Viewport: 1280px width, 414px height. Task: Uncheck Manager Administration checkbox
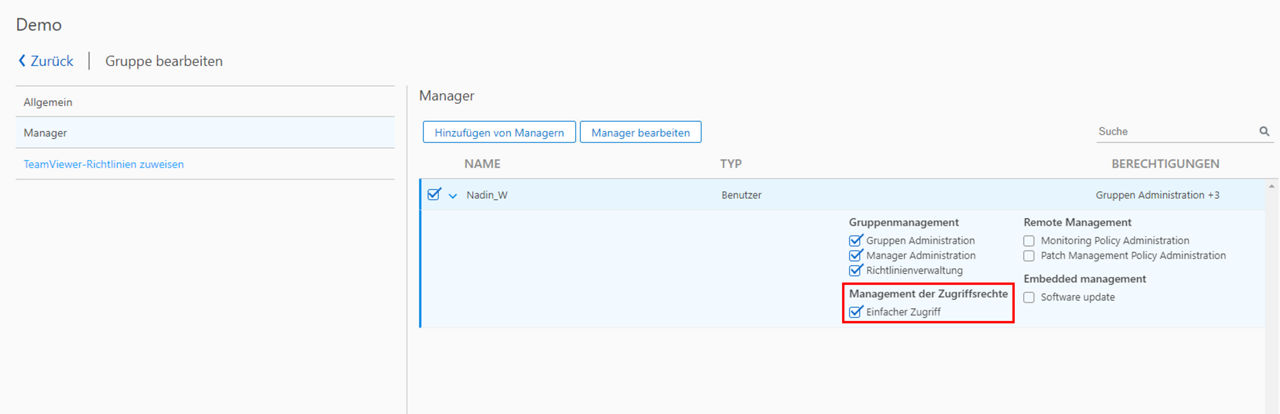coord(855,256)
